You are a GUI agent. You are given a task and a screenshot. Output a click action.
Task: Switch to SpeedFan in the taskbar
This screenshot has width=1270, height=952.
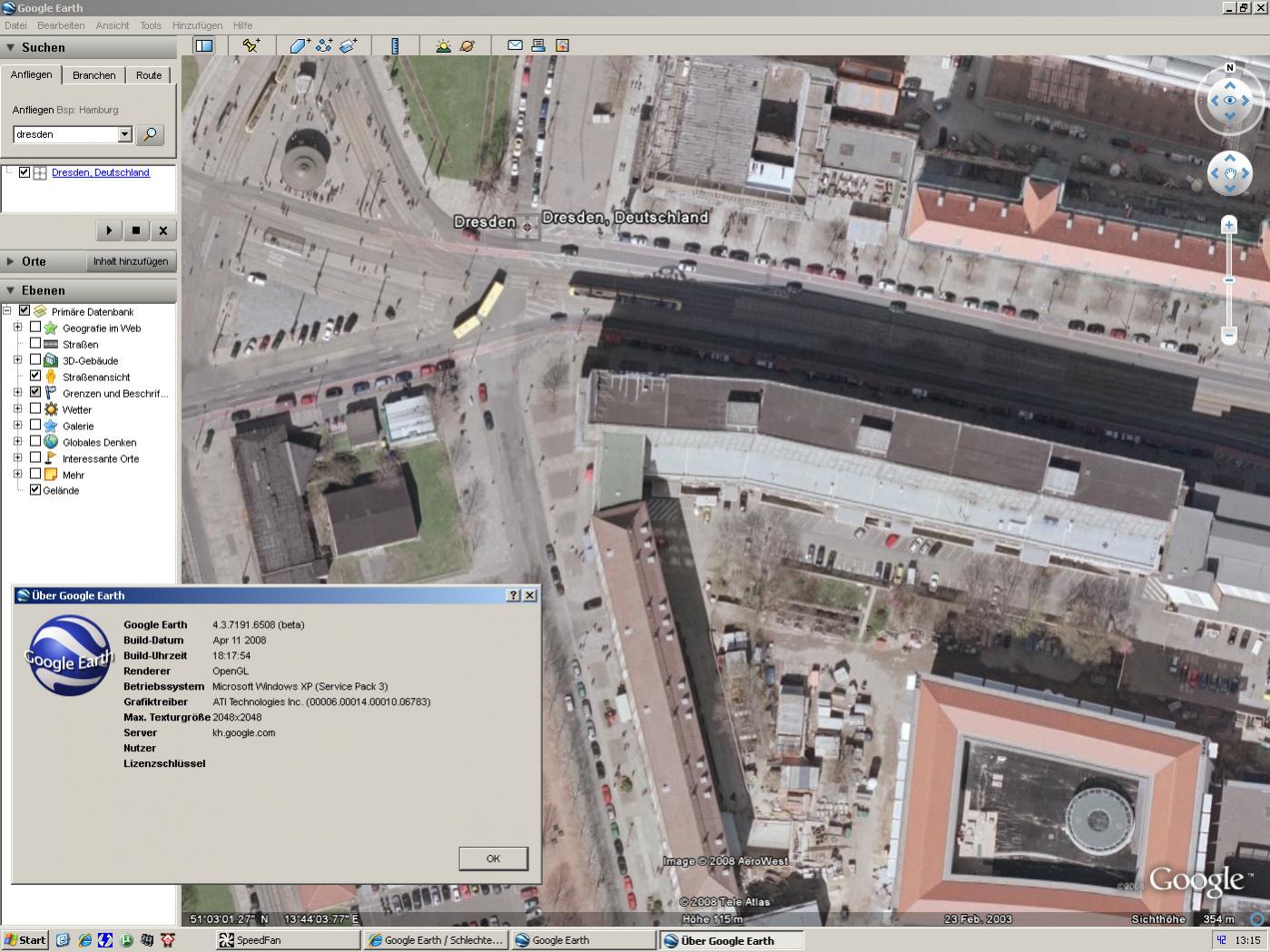(x=289, y=940)
